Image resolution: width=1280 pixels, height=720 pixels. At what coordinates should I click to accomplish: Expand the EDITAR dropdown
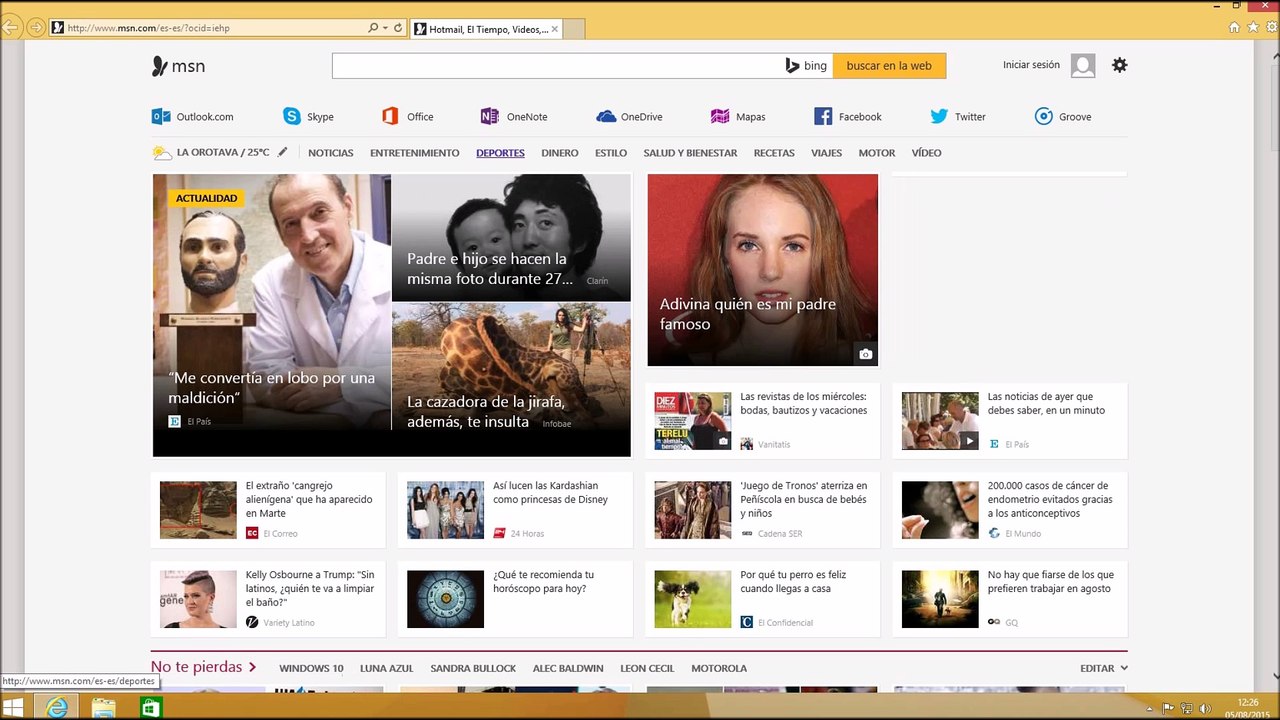click(x=1104, y=668)
